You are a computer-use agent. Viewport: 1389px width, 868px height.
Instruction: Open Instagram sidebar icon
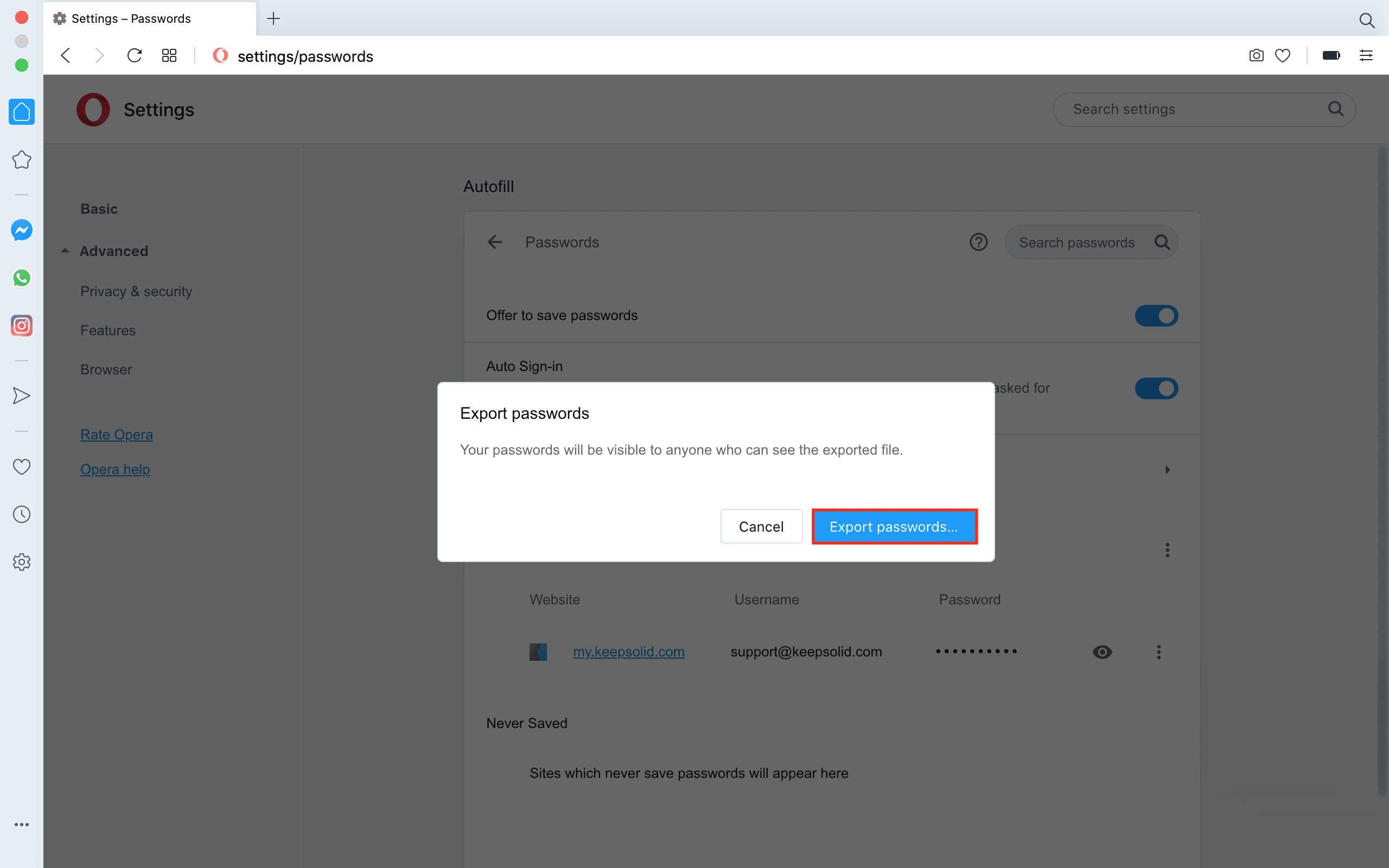(x=21, y=325)
